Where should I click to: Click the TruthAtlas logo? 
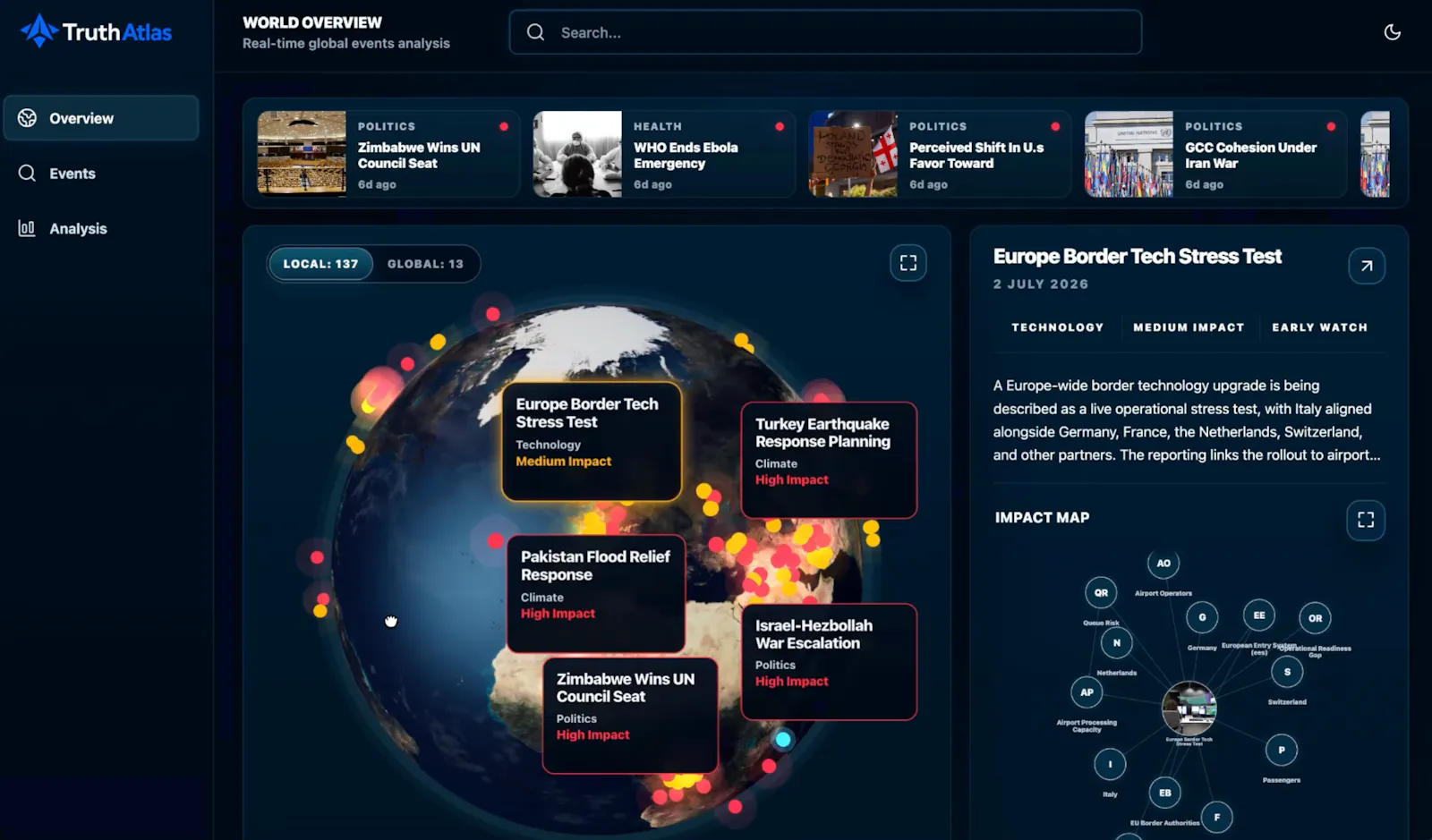[x=96, y=31]
